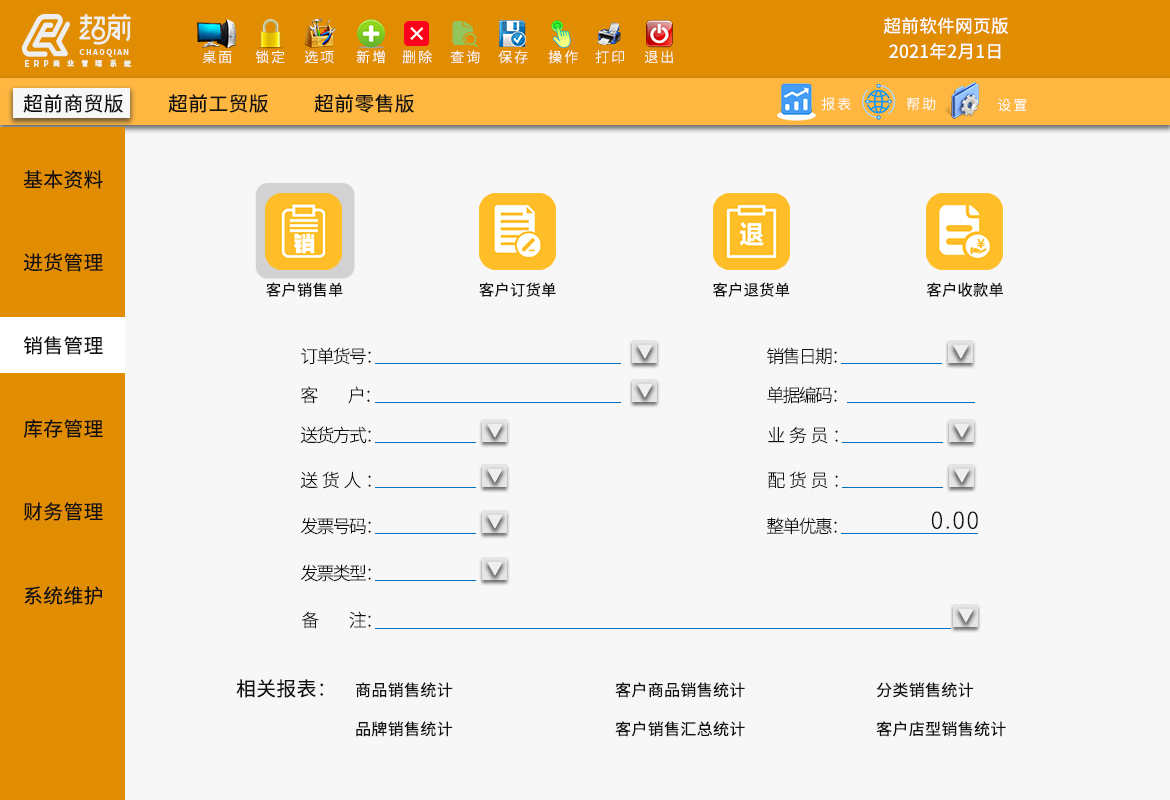Open 选项 options icon in toolbar

tap(319, 34)
